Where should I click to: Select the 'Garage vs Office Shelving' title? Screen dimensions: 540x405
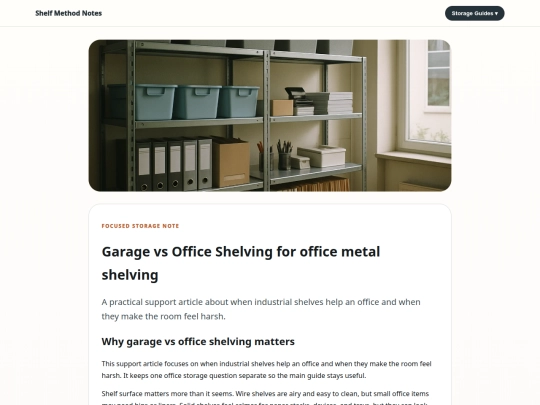[241, 263]
